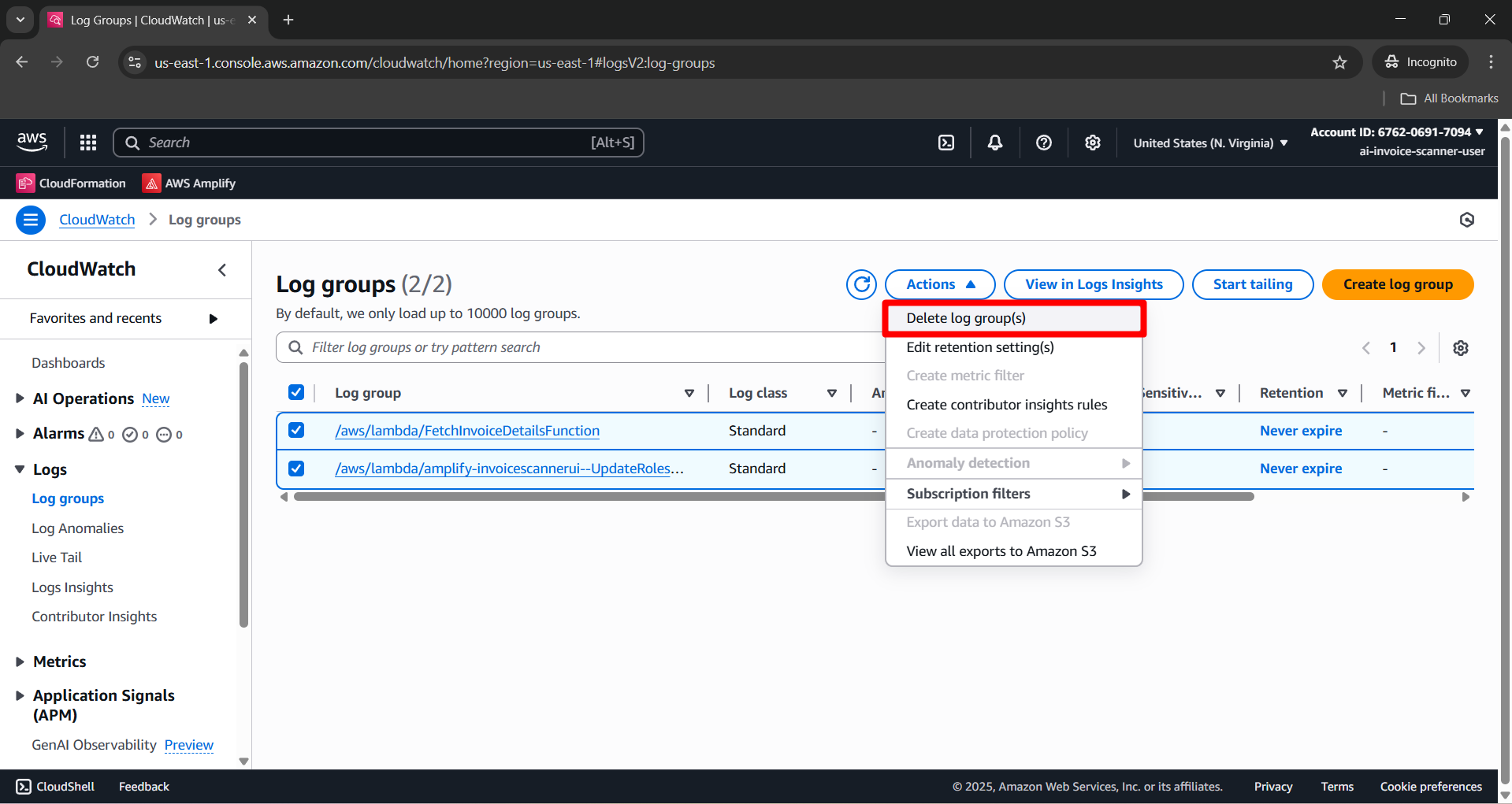1512x804 pixels.
Task: Open the table preferences gear icon
Action: (1461, 347)
